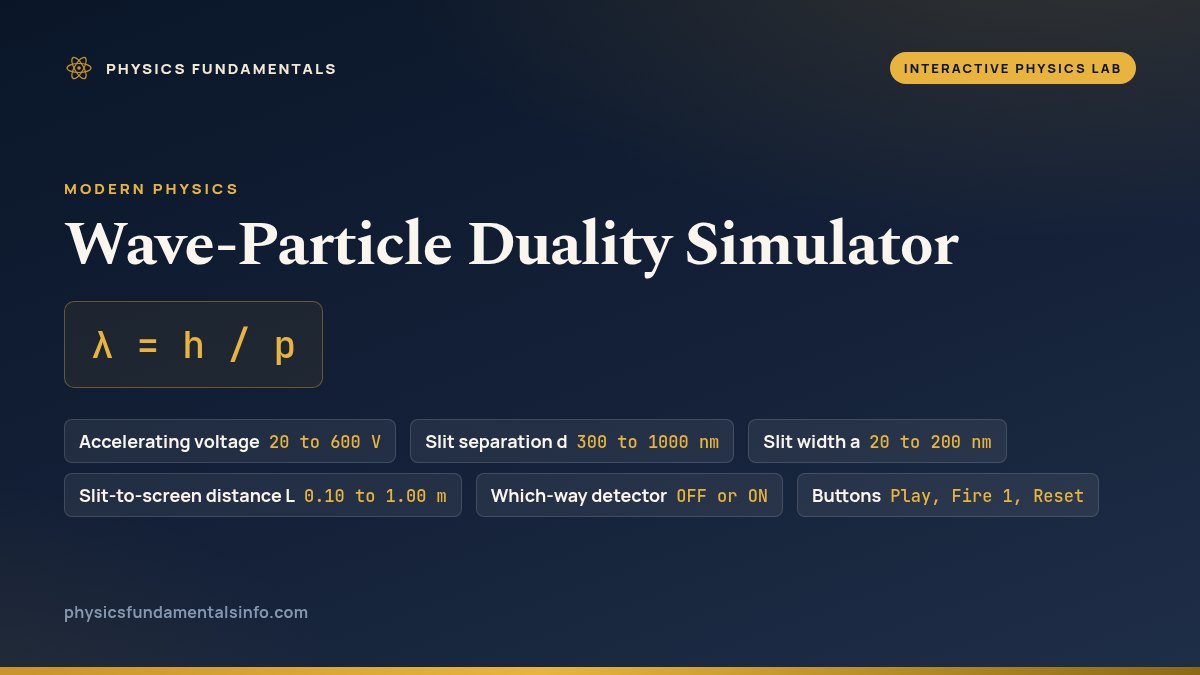Select the Accelerating voltage chip
Image resolution: width=1200 pixels, height=675 pixels.
(230, 441)
